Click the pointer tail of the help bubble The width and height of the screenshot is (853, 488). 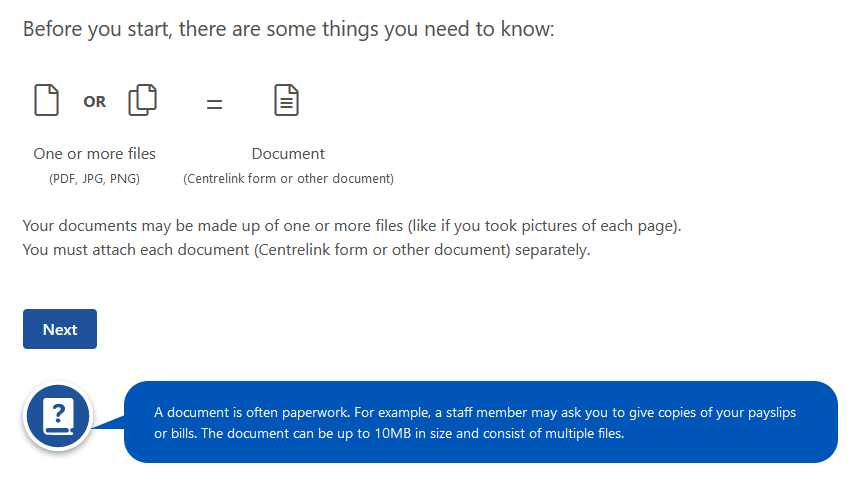pos(108,423)
